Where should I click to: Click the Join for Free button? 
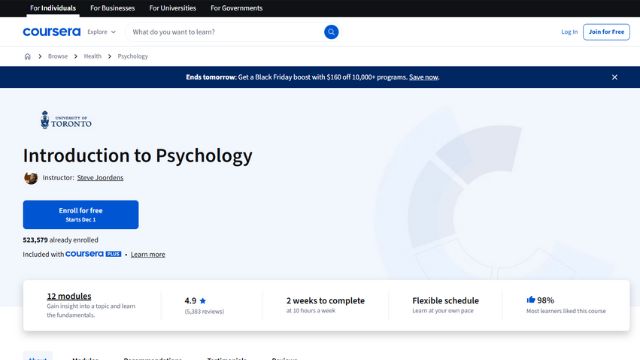[x=606, y=32]
